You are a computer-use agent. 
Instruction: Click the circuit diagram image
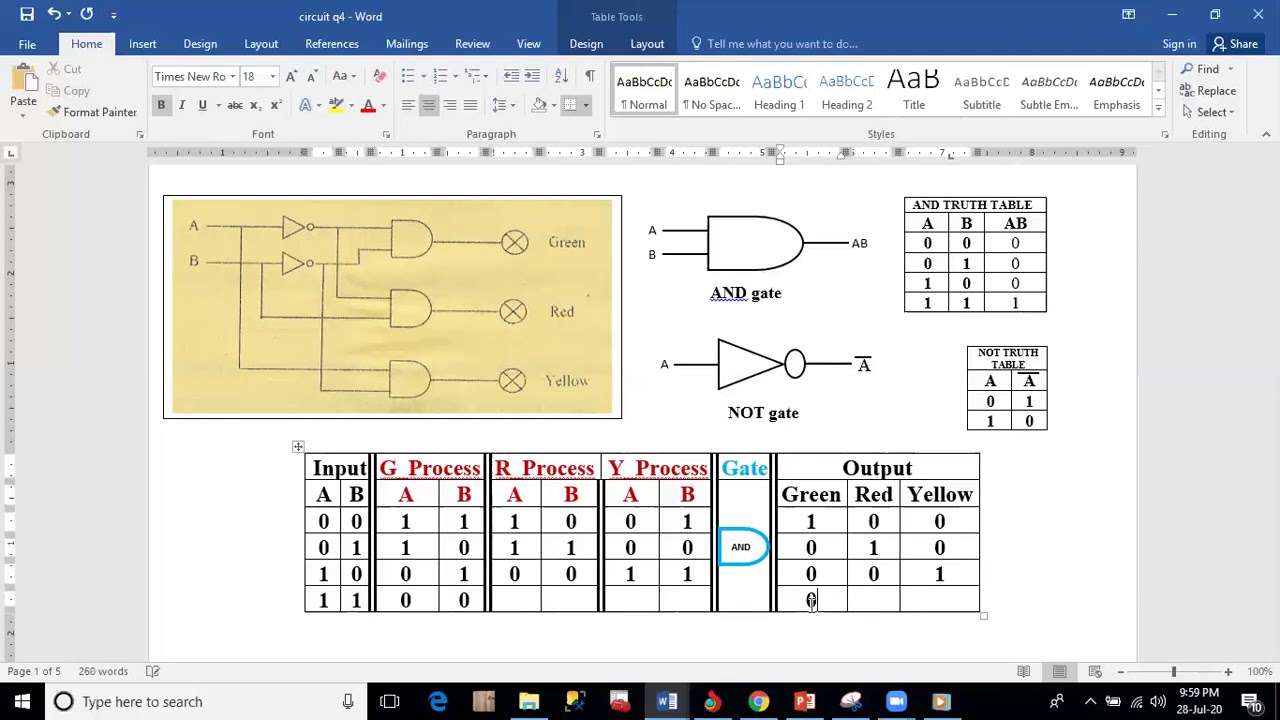[x=392, y=307]
